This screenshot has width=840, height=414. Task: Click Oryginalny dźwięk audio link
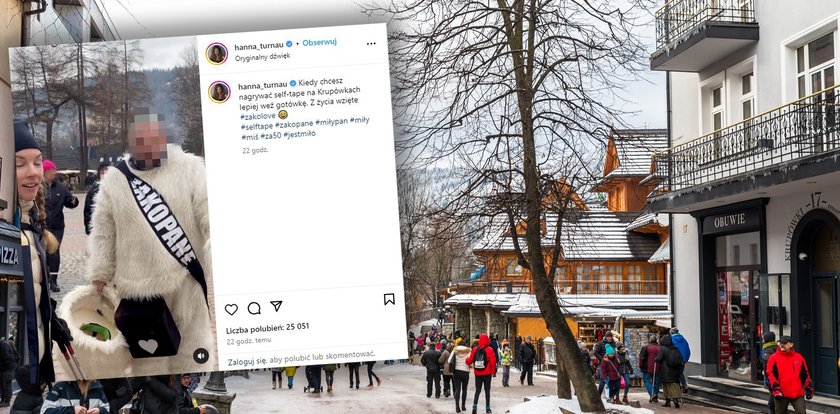coord(262,57)
